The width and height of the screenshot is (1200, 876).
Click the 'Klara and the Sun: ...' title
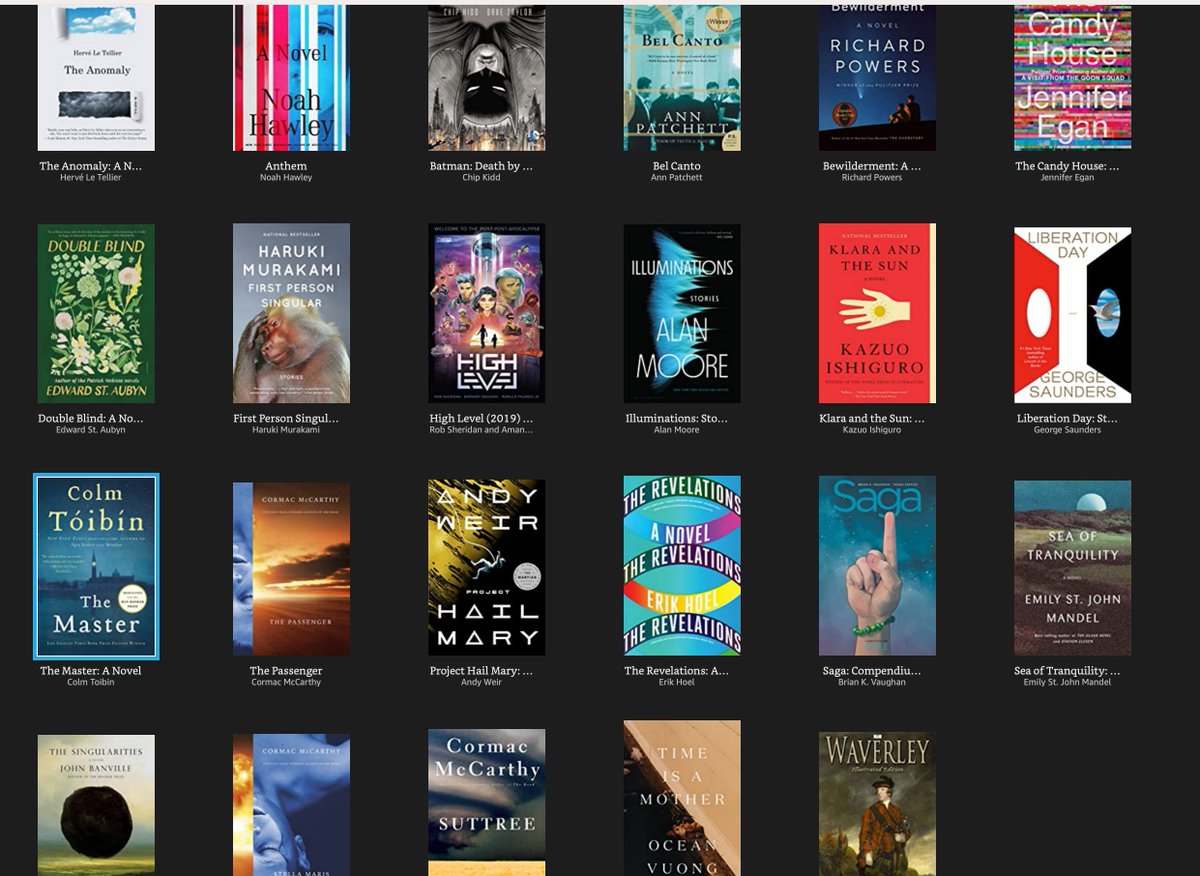(872, 418)
